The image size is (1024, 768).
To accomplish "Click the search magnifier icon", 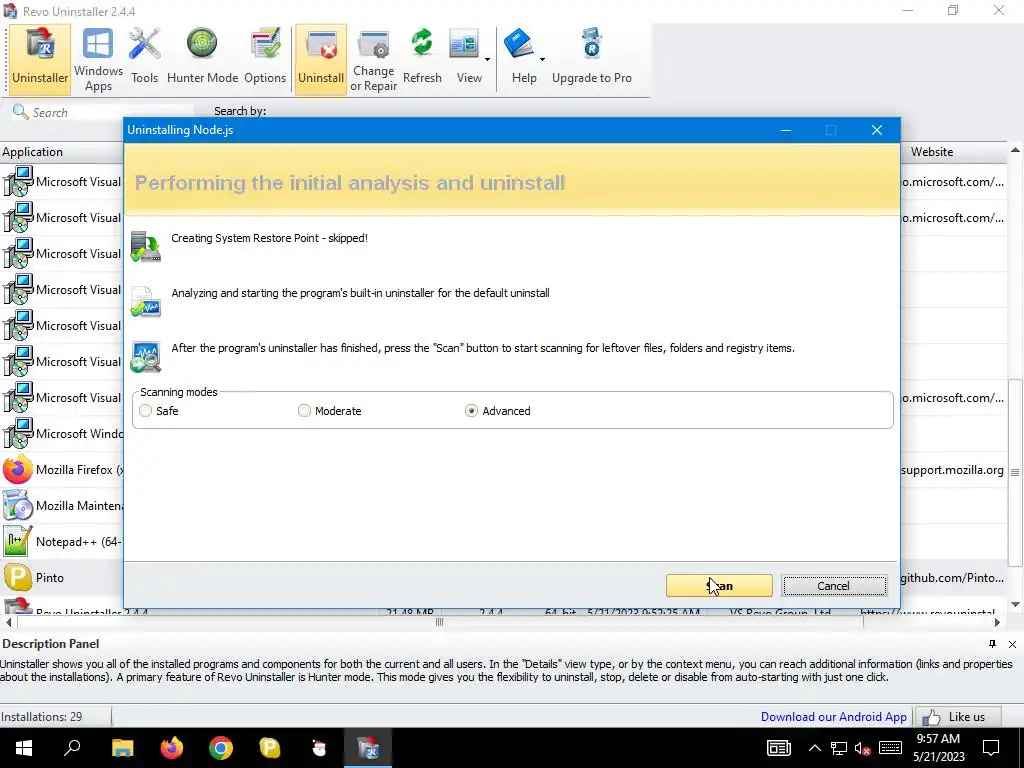I will 20,112.
